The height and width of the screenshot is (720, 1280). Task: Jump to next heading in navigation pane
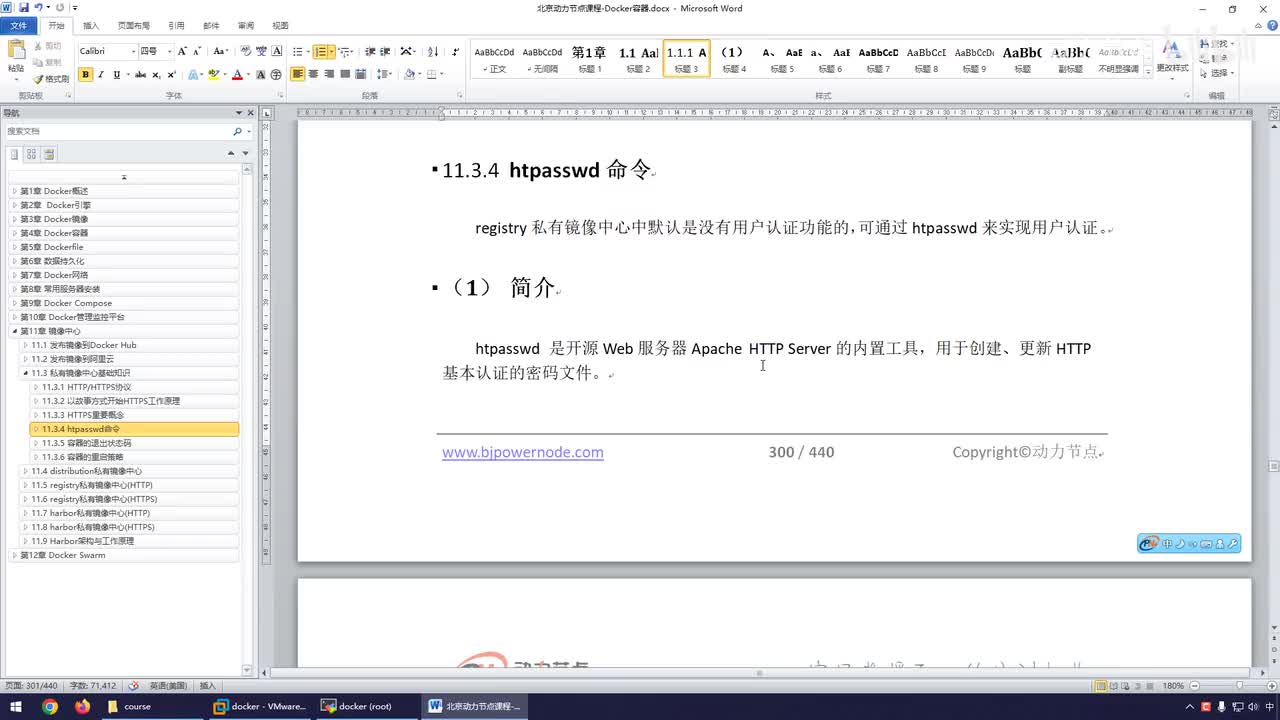pyautogui.click(x=246, y=154)
